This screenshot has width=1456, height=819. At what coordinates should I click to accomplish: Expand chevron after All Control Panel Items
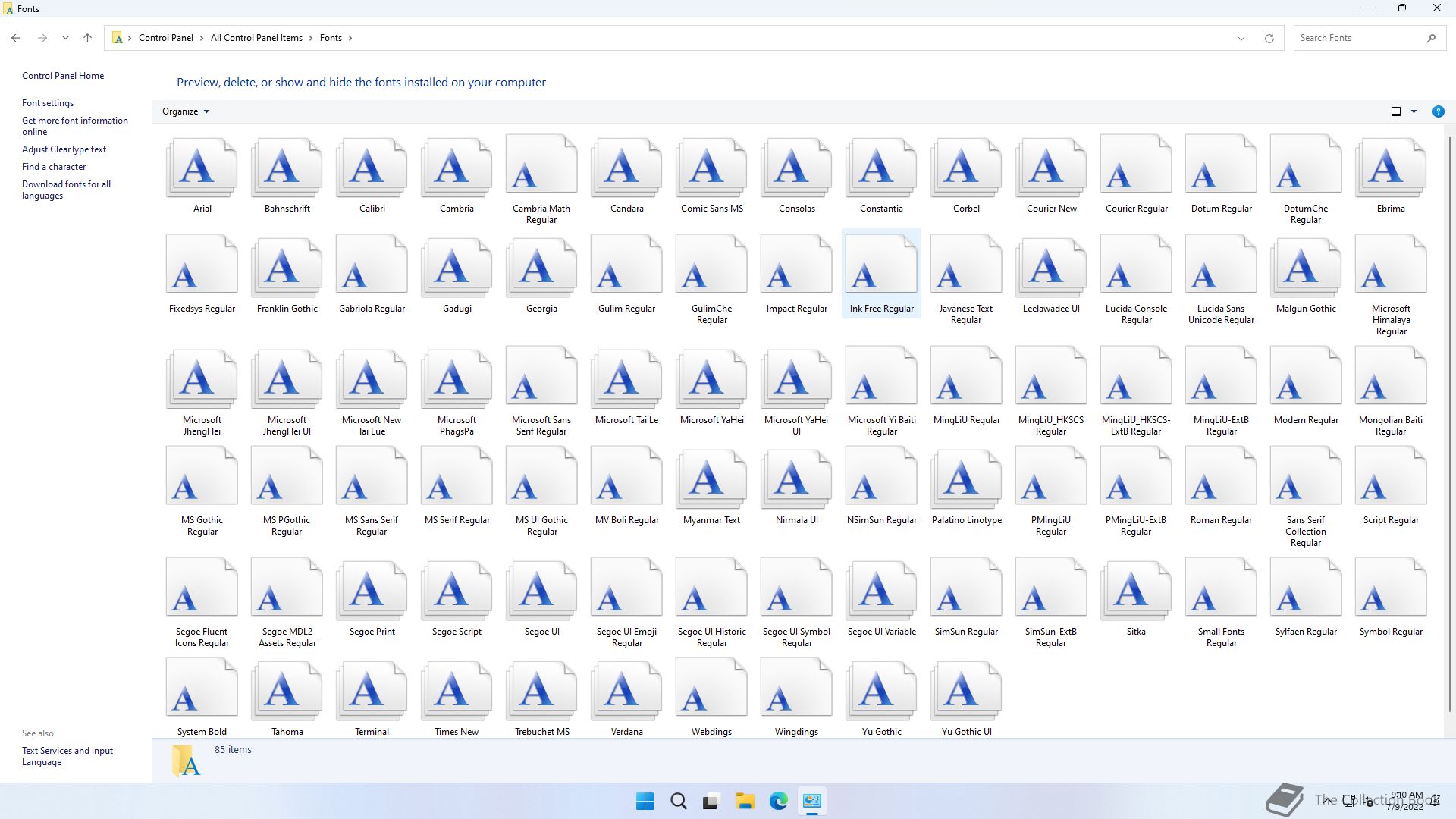pyautogui.click(x=311, y=38)
